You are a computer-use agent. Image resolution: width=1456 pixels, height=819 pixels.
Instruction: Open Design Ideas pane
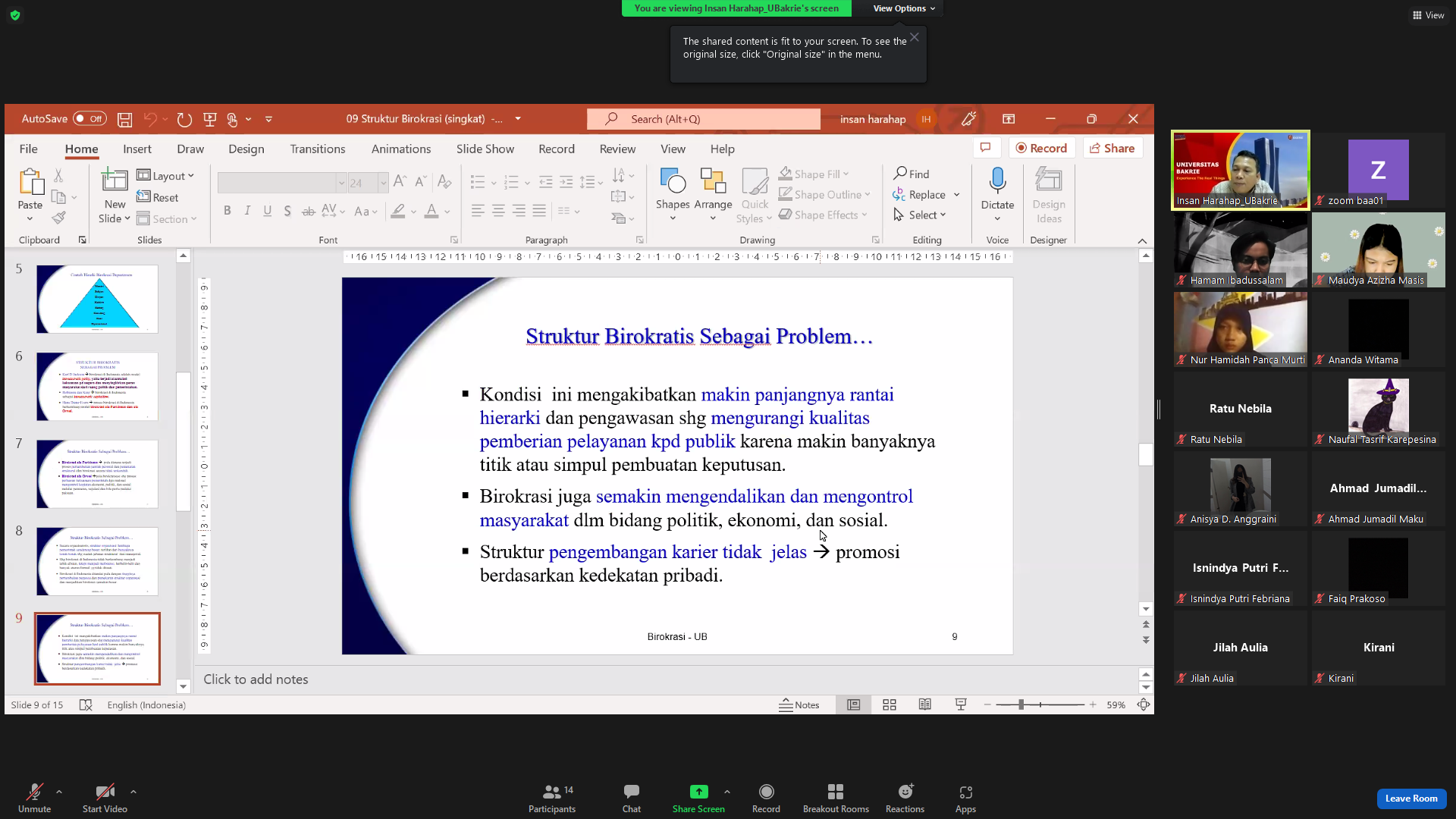pos(1049,196)
